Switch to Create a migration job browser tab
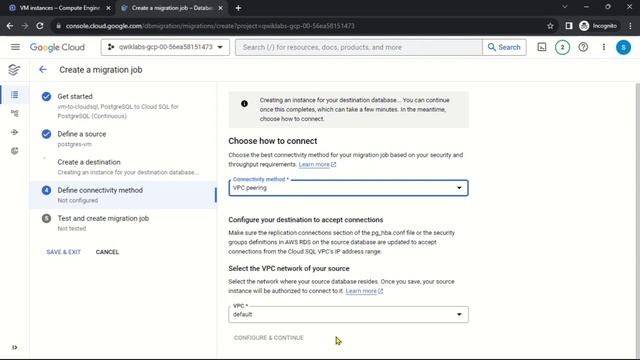 [x=171, y=8]
